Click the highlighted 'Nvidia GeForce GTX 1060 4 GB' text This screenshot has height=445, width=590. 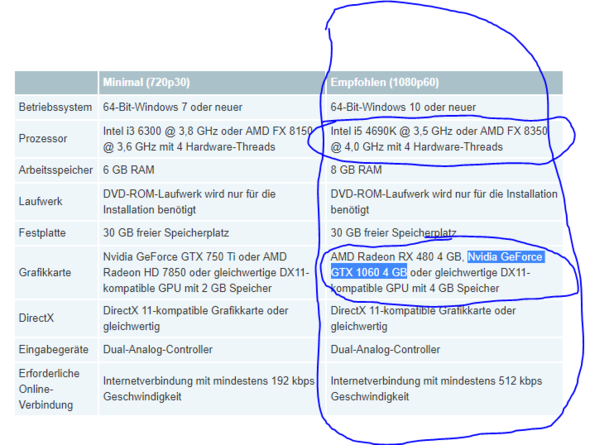[x=438, y=265]
